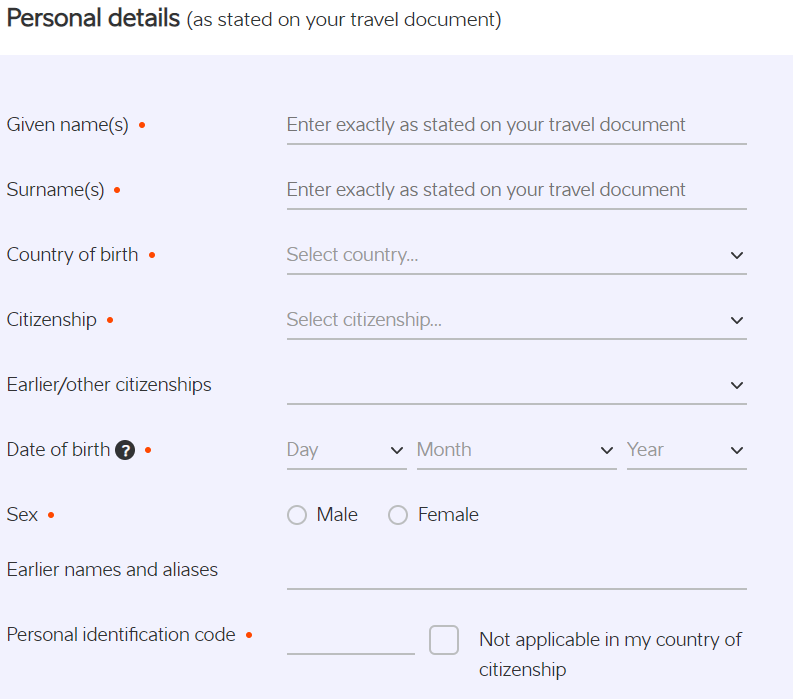Select the Female radio button
793x699 pixels.
point(398,515)
